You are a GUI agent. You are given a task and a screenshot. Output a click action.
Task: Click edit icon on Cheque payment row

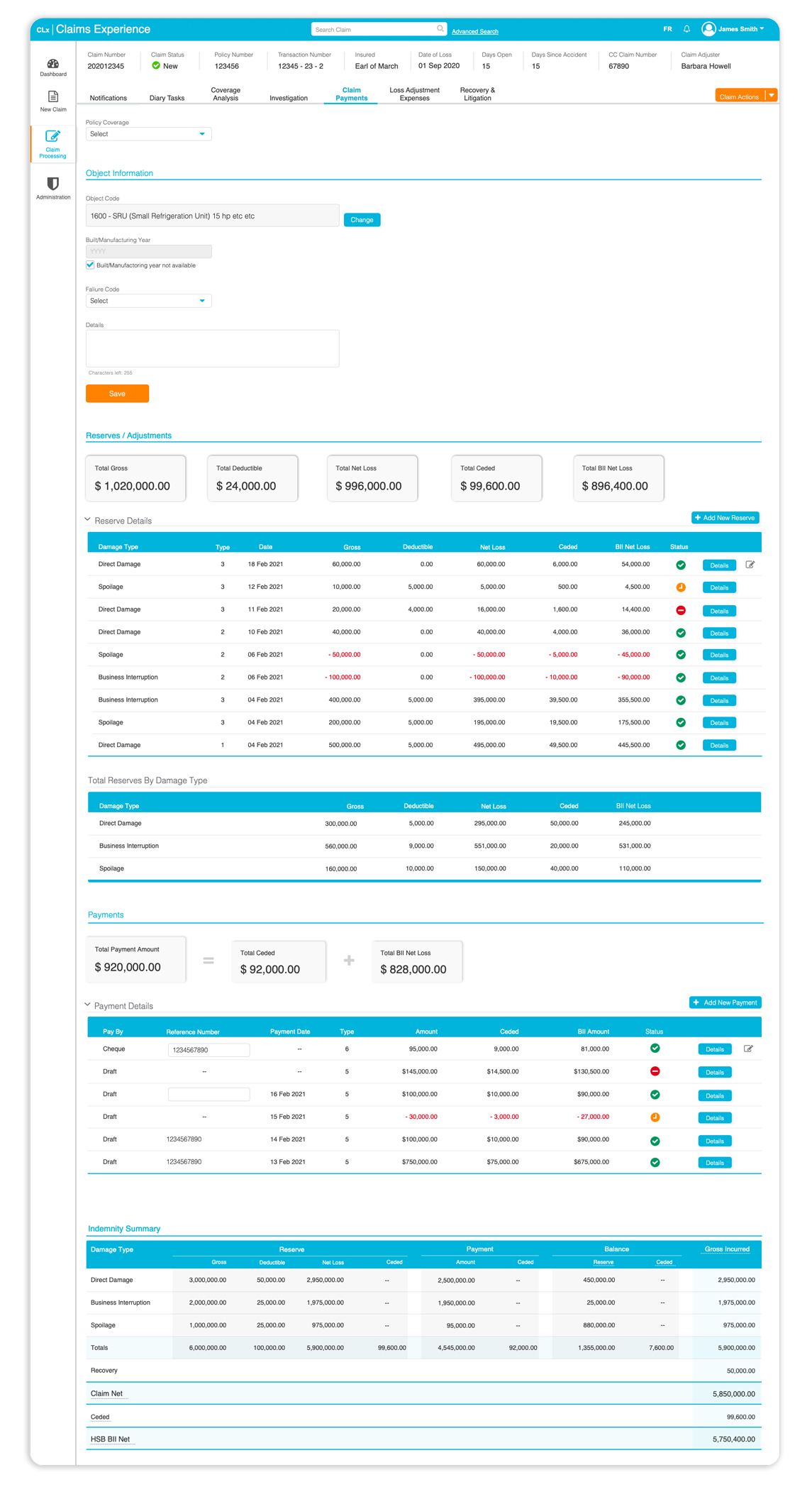tap(748, 1049)
